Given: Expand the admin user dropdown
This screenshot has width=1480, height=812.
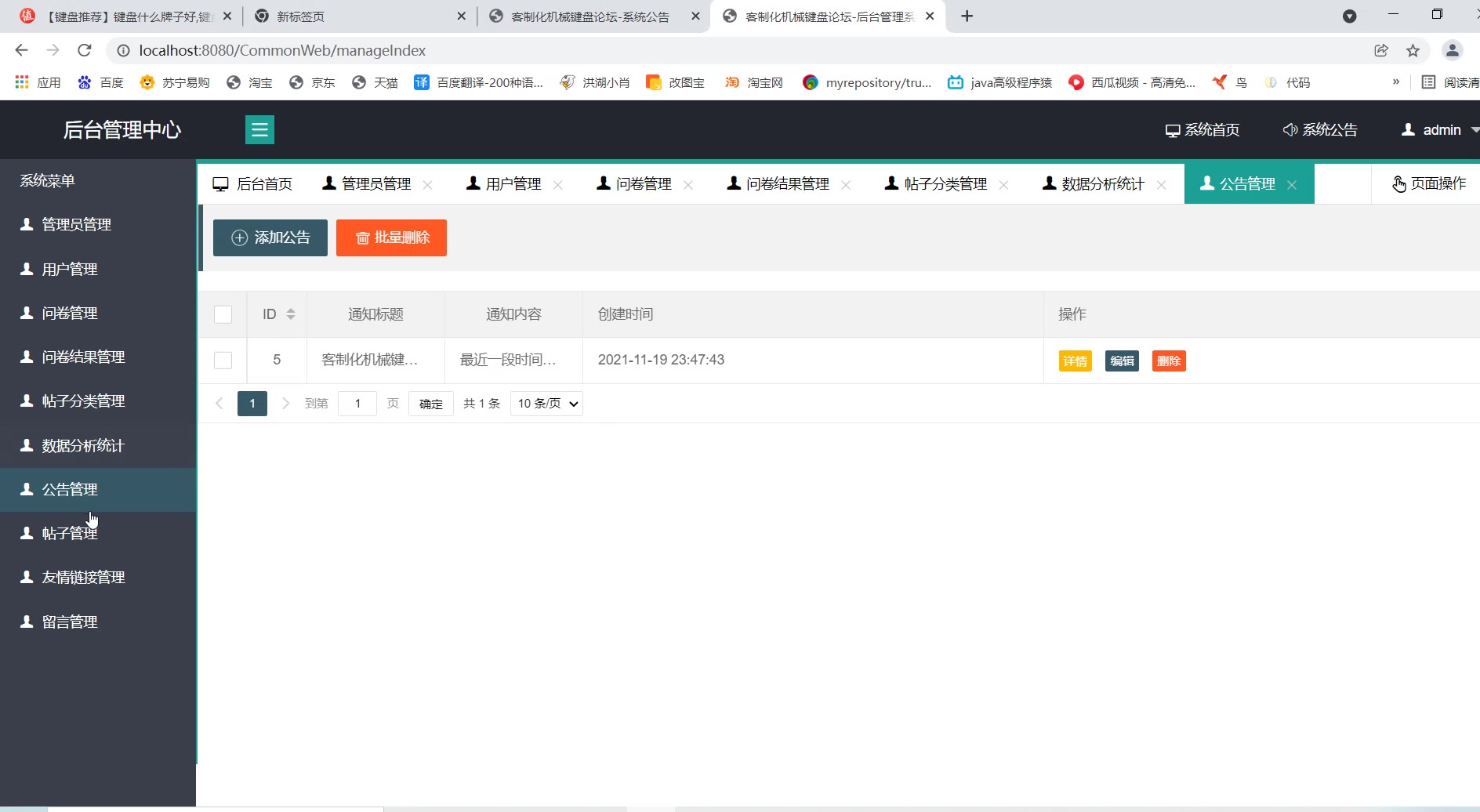Looking at the screenshot, I should [x=1440, y=130].
